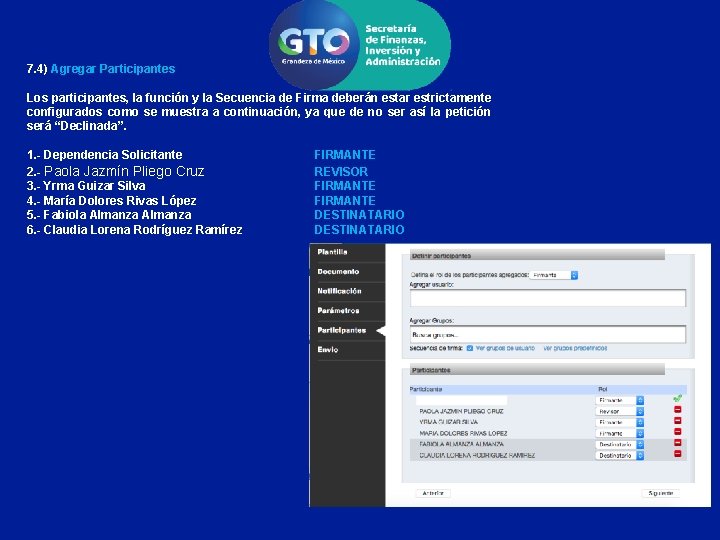Select row FABIOLA ALMANZA ALMANZA in table
The height and width of the screenshot is (540, 720).
[x=548, y=444]
